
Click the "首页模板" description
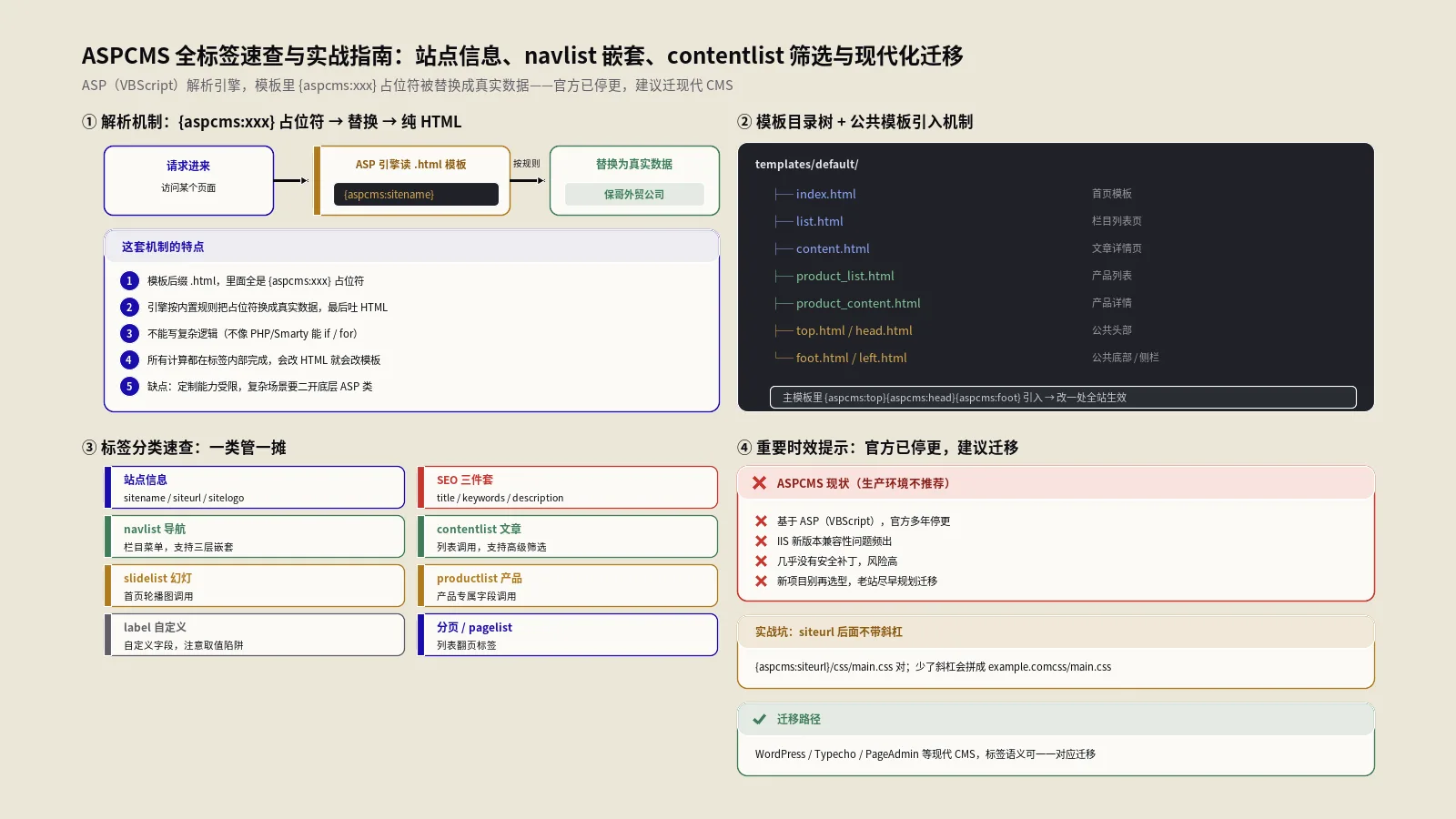1112,194
